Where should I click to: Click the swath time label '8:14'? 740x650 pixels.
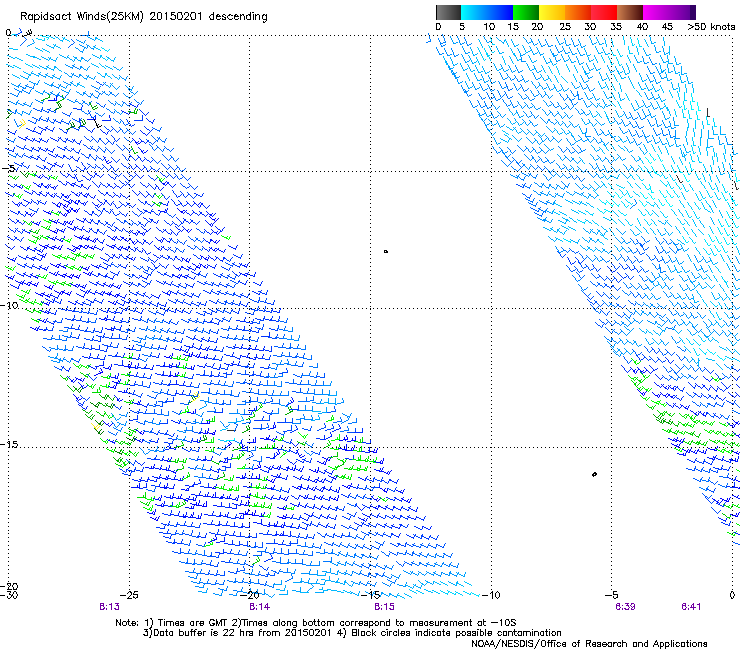coord(260,607)
